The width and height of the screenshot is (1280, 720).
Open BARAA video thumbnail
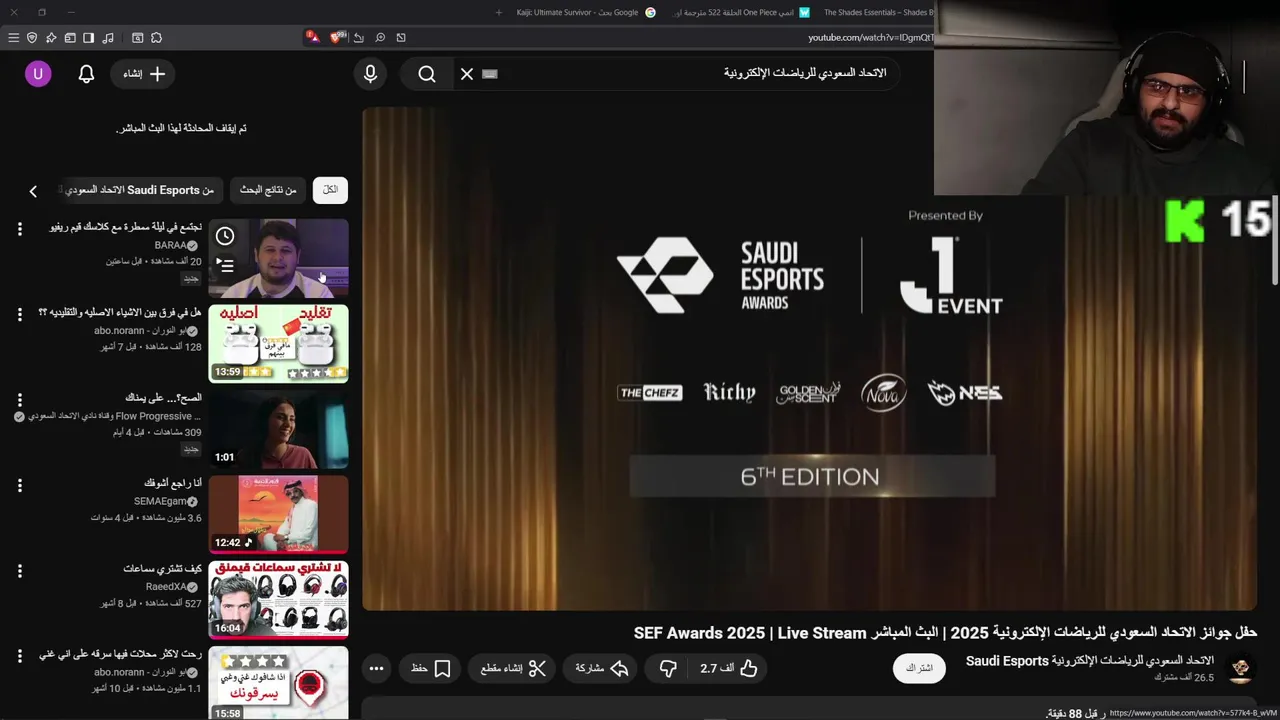point(279,258)
